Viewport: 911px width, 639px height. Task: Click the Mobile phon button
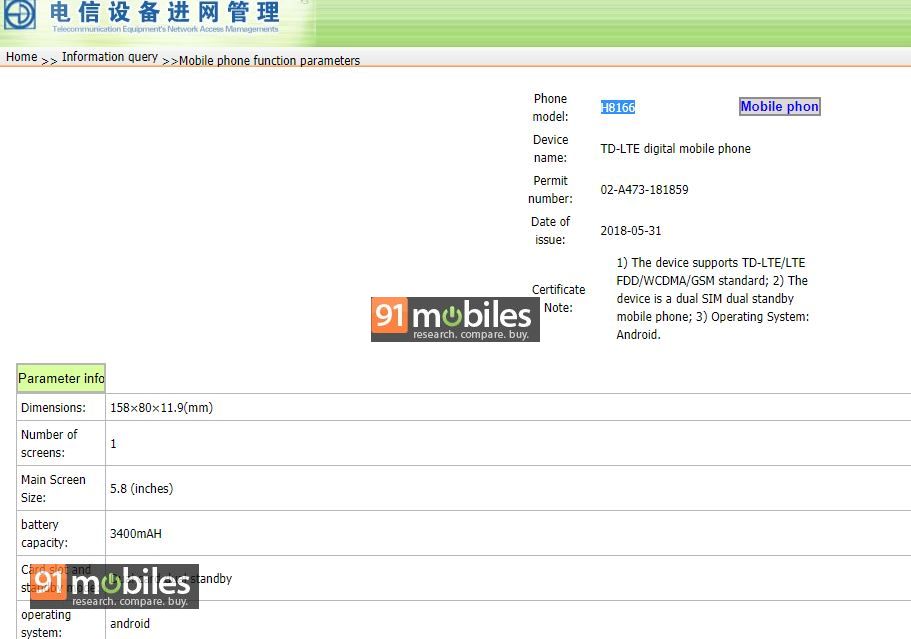click(779, 106)
